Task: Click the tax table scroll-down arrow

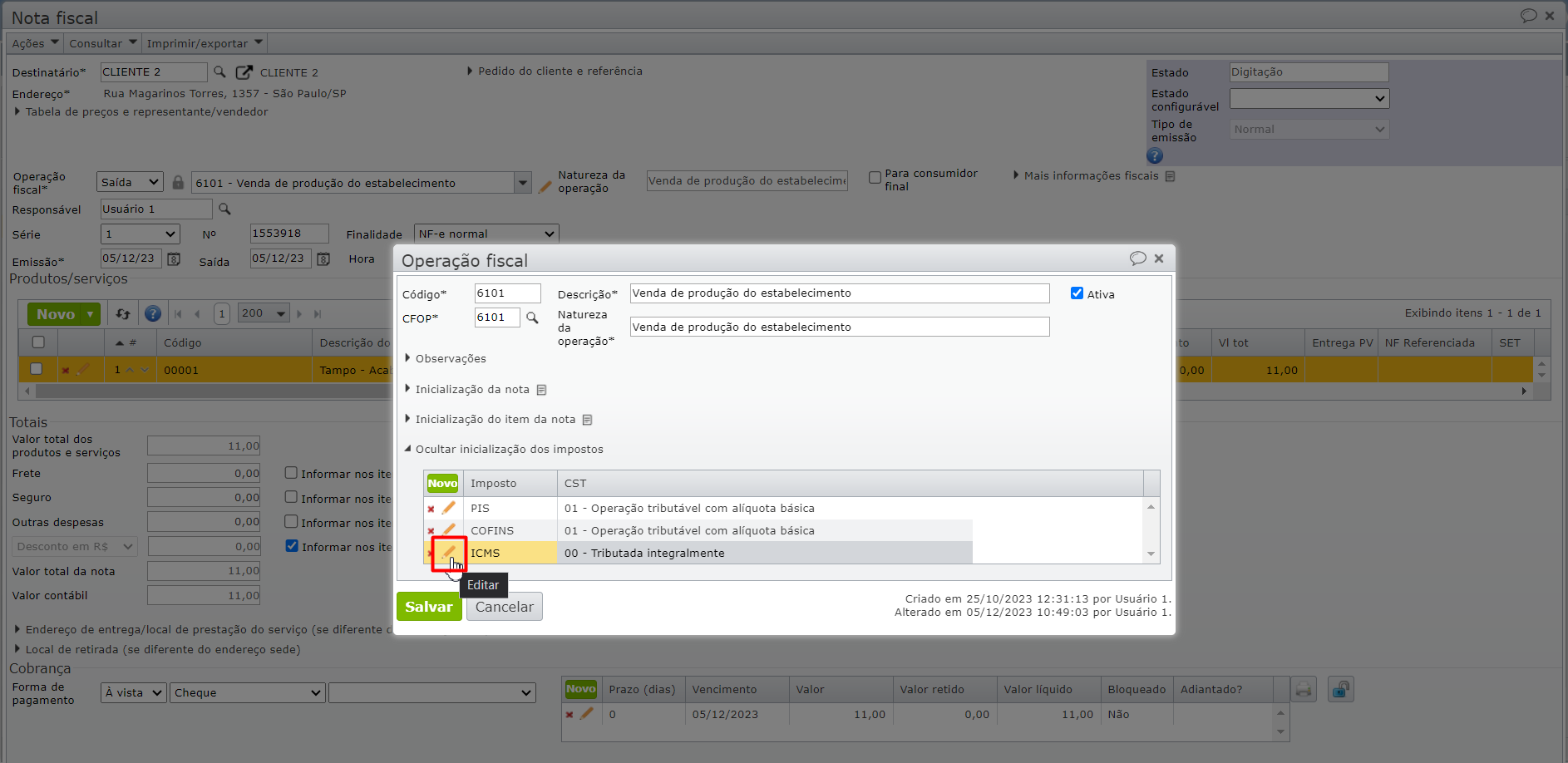Action: 1151,554
